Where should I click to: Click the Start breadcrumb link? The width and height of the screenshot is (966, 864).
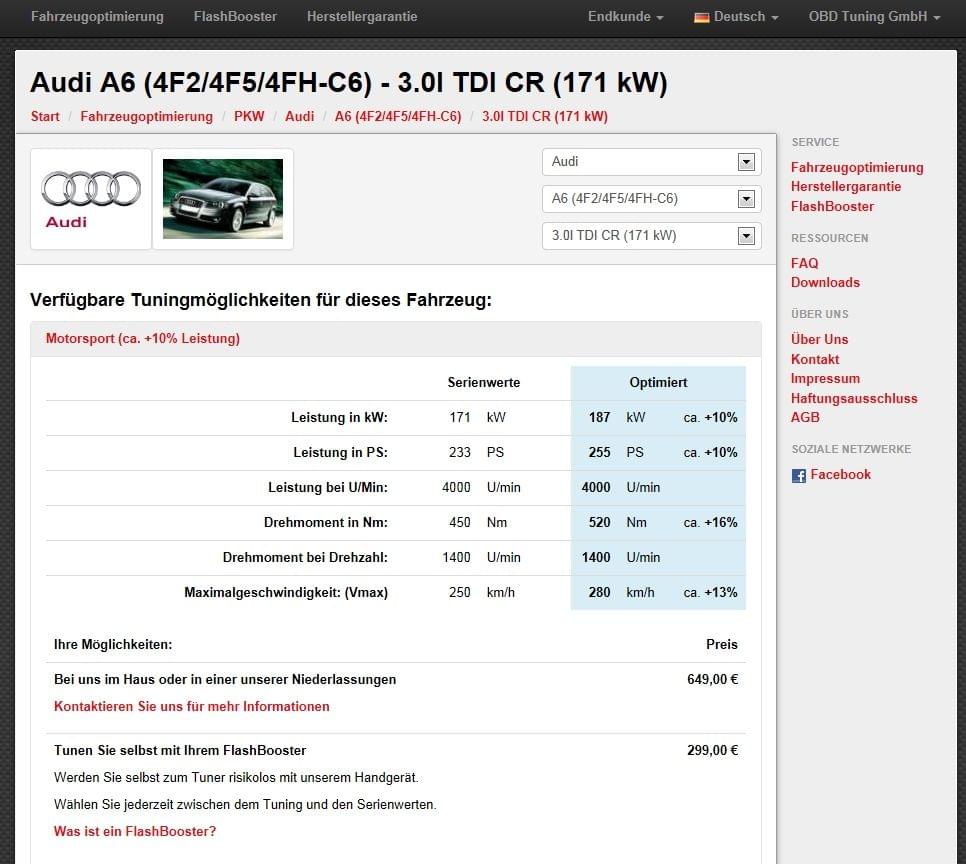(x=45, y=116)
